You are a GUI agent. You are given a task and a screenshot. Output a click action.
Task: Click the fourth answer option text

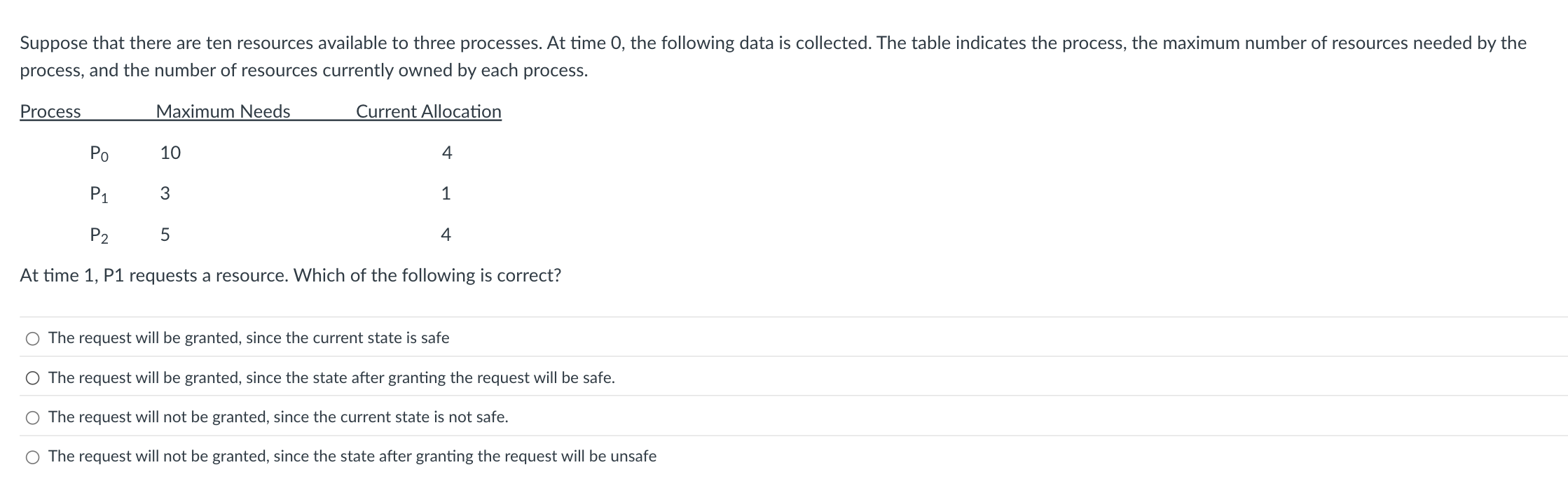pos(351,457)
